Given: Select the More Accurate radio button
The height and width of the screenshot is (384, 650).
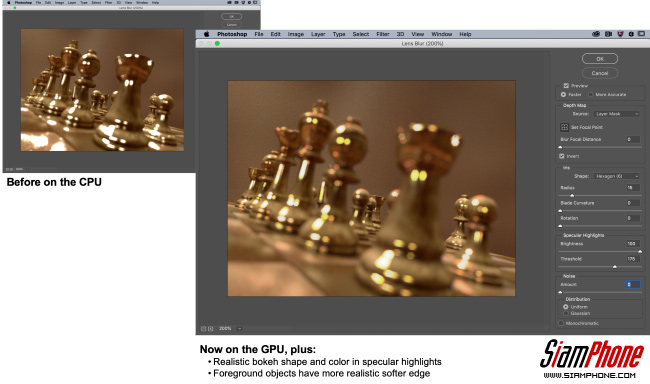Looking at the screenshot, I should (590, 95).
